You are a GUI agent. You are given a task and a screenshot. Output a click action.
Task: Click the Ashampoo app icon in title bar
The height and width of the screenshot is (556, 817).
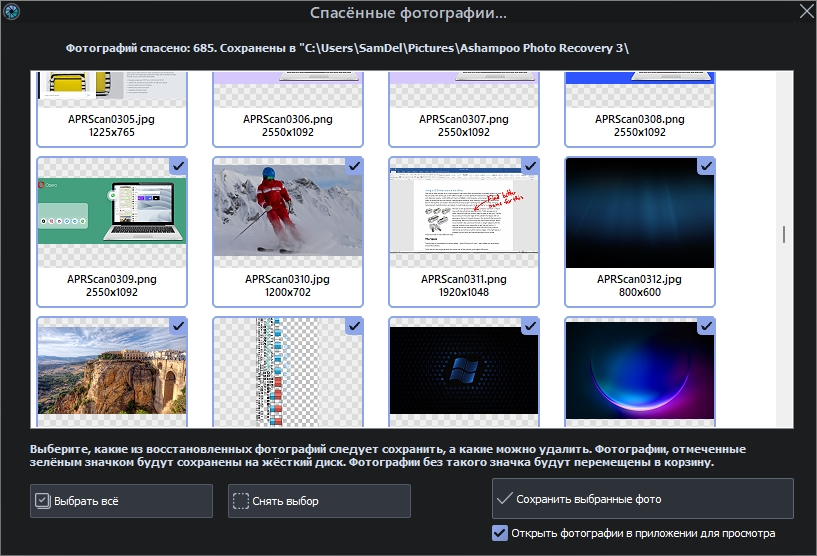pyautogui.click(x=12, y=12)
